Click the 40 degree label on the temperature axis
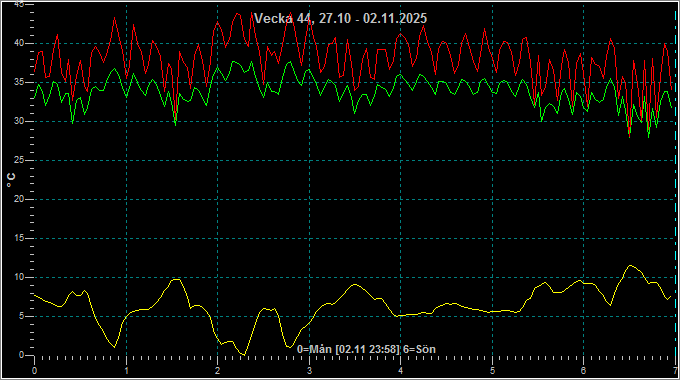Viewport: 680px width, 380px height. [x=19, y=43]
